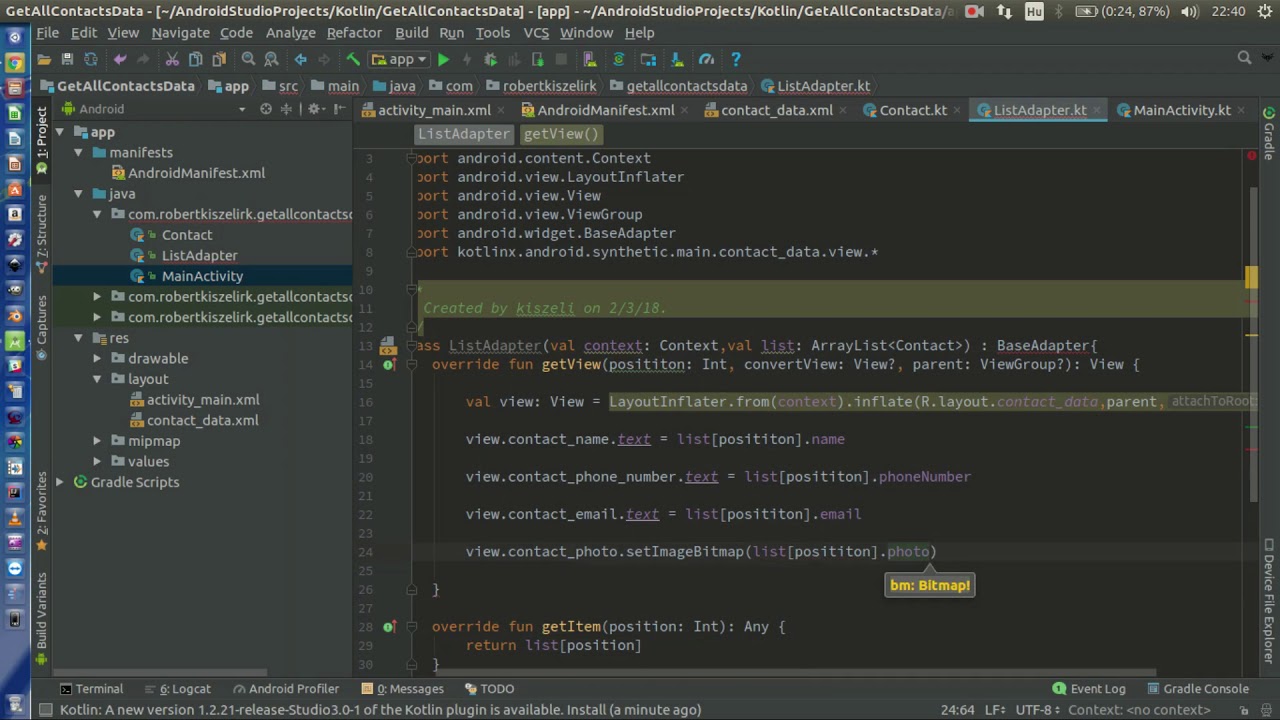Run the app with green play button
Viewport: 1280px width, 720px height.
443,60
